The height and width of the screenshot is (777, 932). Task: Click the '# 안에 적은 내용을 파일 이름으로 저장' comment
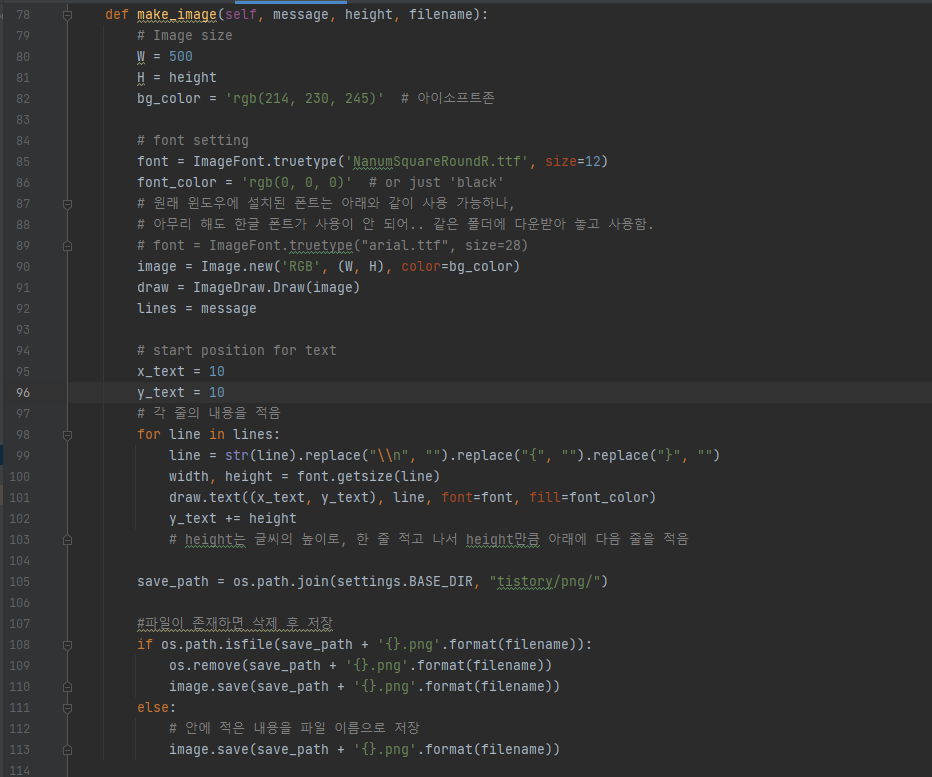click(294, 728)
